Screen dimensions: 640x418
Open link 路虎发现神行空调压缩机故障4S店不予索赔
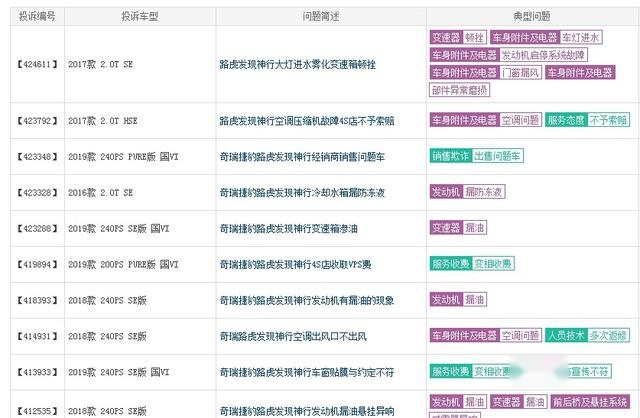coord(307,121)
